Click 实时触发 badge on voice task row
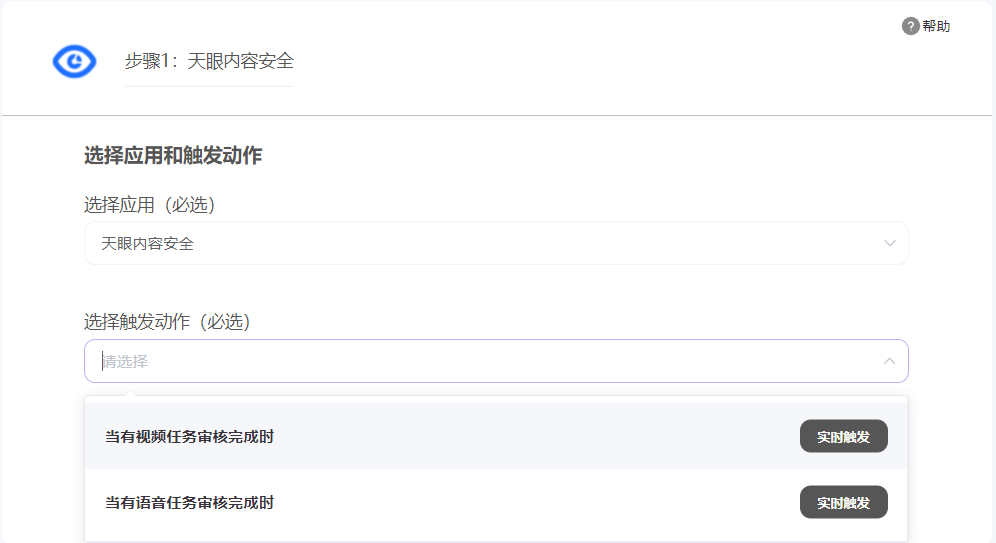996x543 pixels. pyautogui.click(x=844, y=502)
